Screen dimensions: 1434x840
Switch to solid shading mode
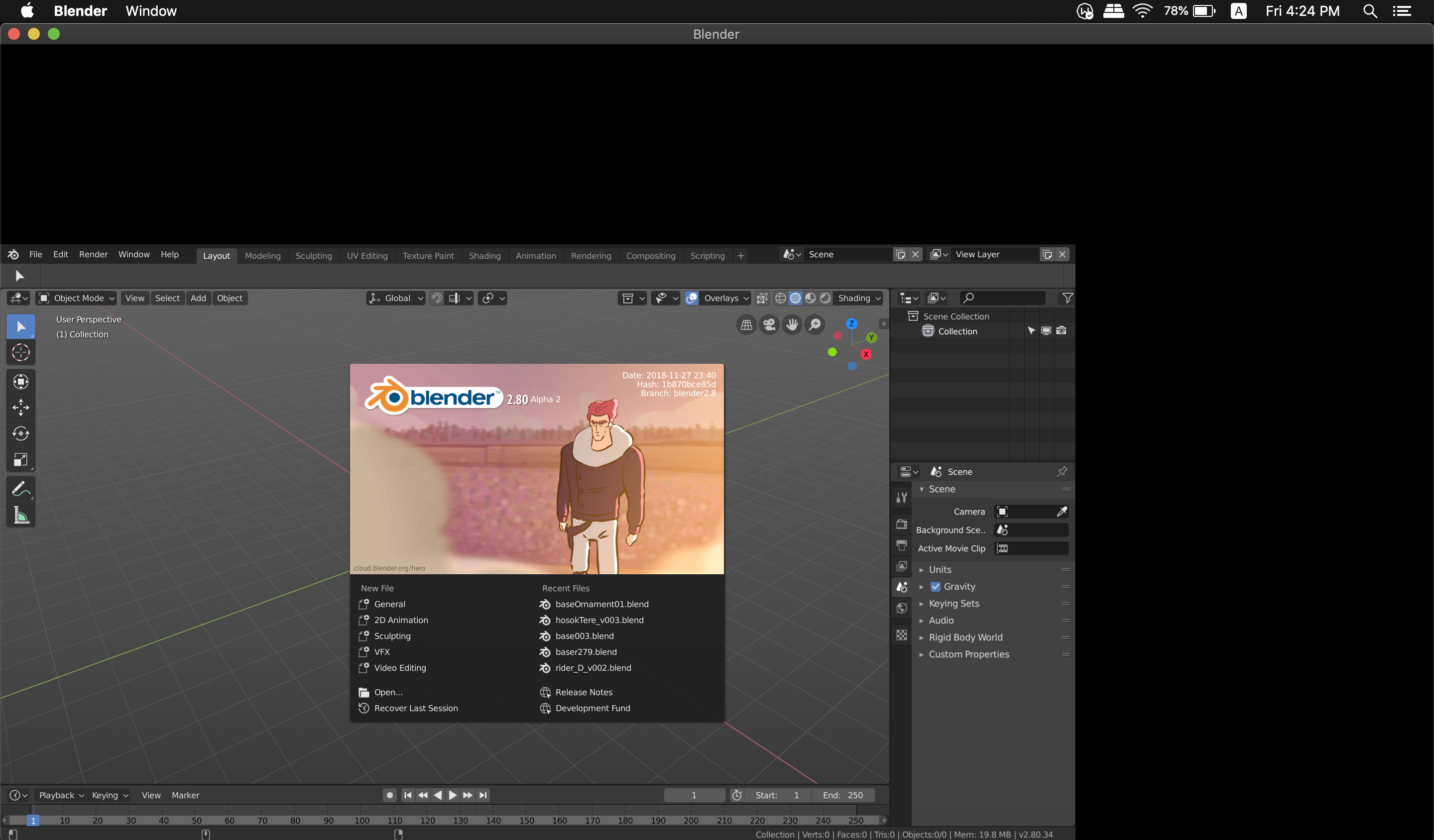pyautogui.click(x=796, y=298)
